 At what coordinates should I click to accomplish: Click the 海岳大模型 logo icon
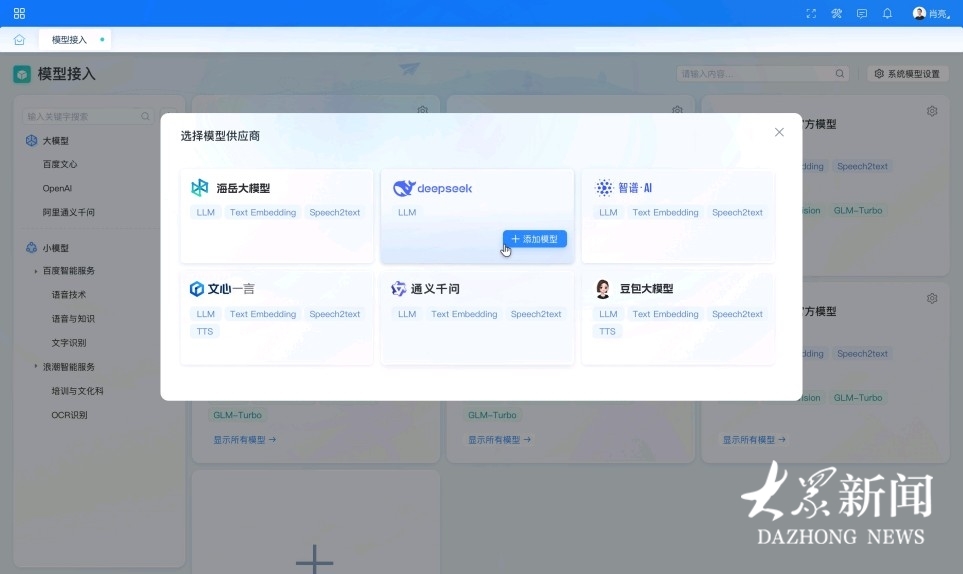point(200,188)
